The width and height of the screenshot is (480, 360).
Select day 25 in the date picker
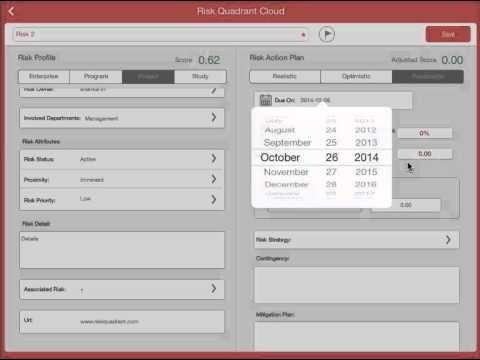[331, 143]
